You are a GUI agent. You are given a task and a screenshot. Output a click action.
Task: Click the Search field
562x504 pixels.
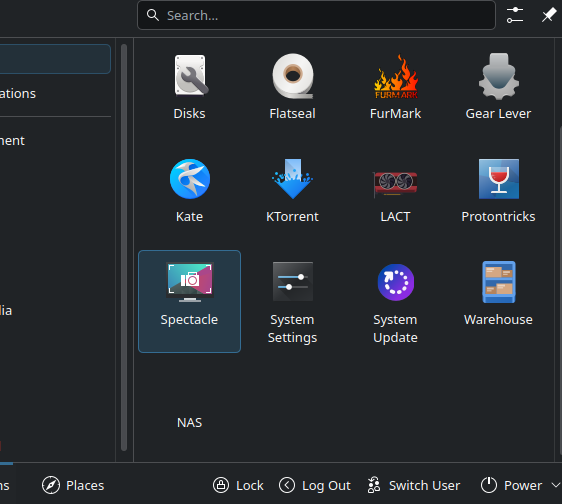[316, 15]
